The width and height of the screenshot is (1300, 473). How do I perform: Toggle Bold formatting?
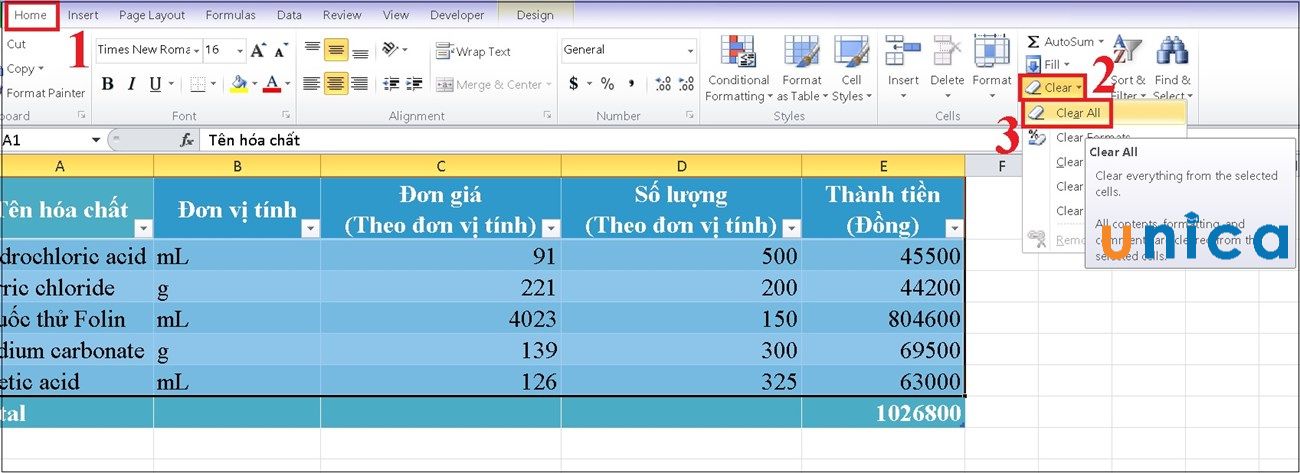tap(107, 84)
